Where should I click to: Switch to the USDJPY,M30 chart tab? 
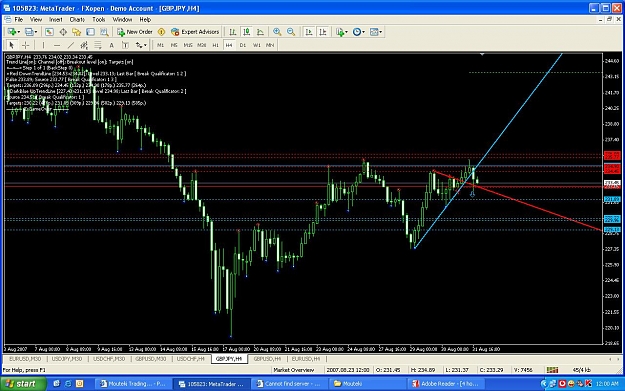(67, 359)
